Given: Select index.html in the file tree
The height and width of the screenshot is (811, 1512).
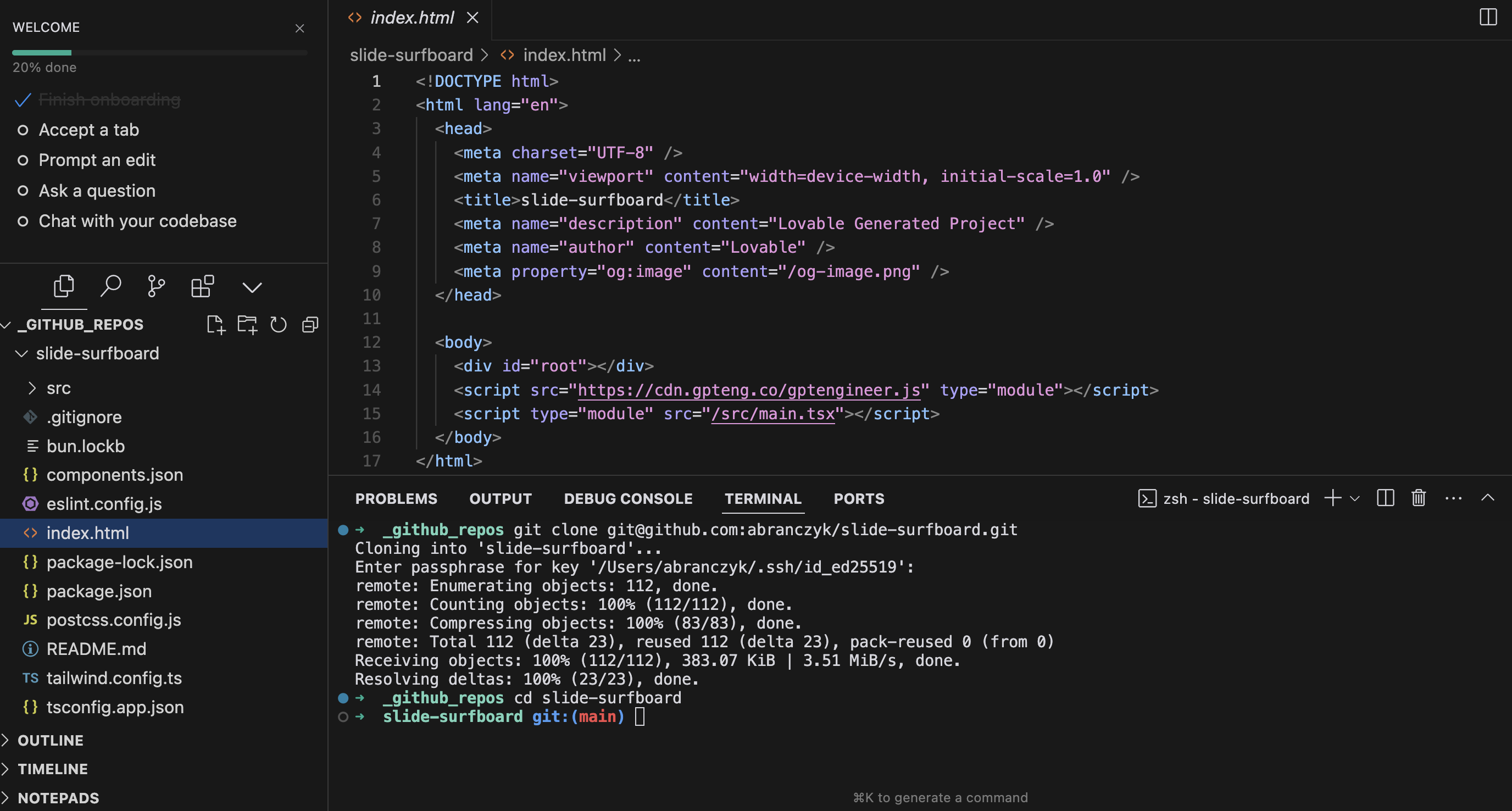Looking at the screenshot, I should pyautogui.click(x=164, y=533).
